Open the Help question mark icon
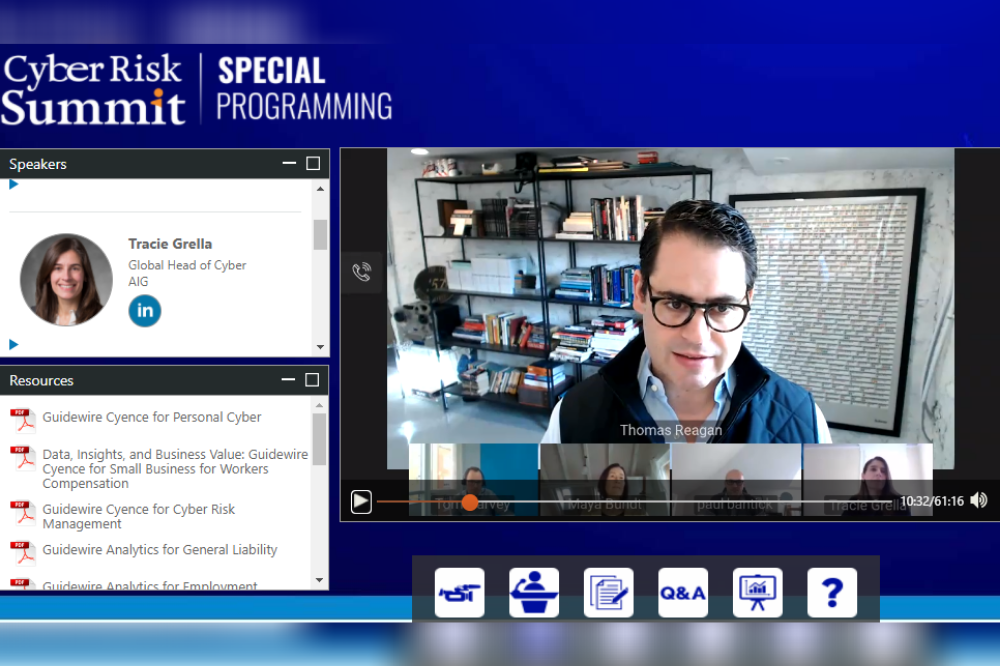Screen dimensions: 1000x666 (832, 593)
